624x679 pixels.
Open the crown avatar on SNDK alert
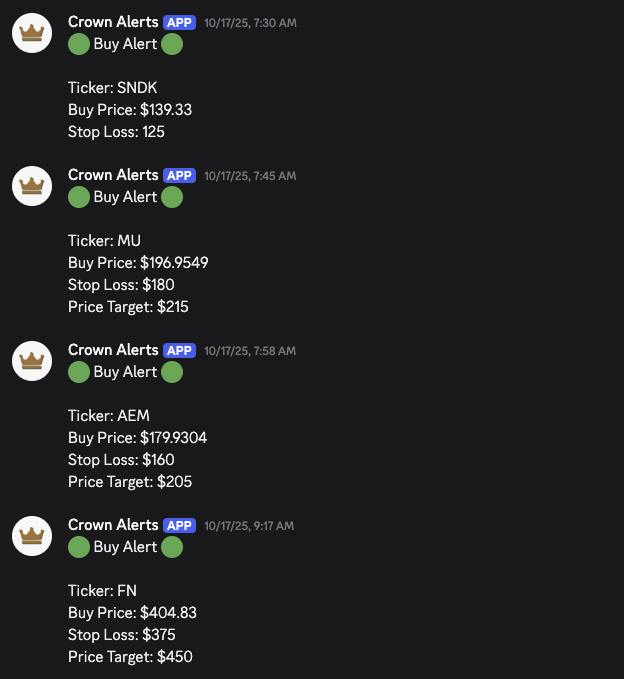click(32, 33)
